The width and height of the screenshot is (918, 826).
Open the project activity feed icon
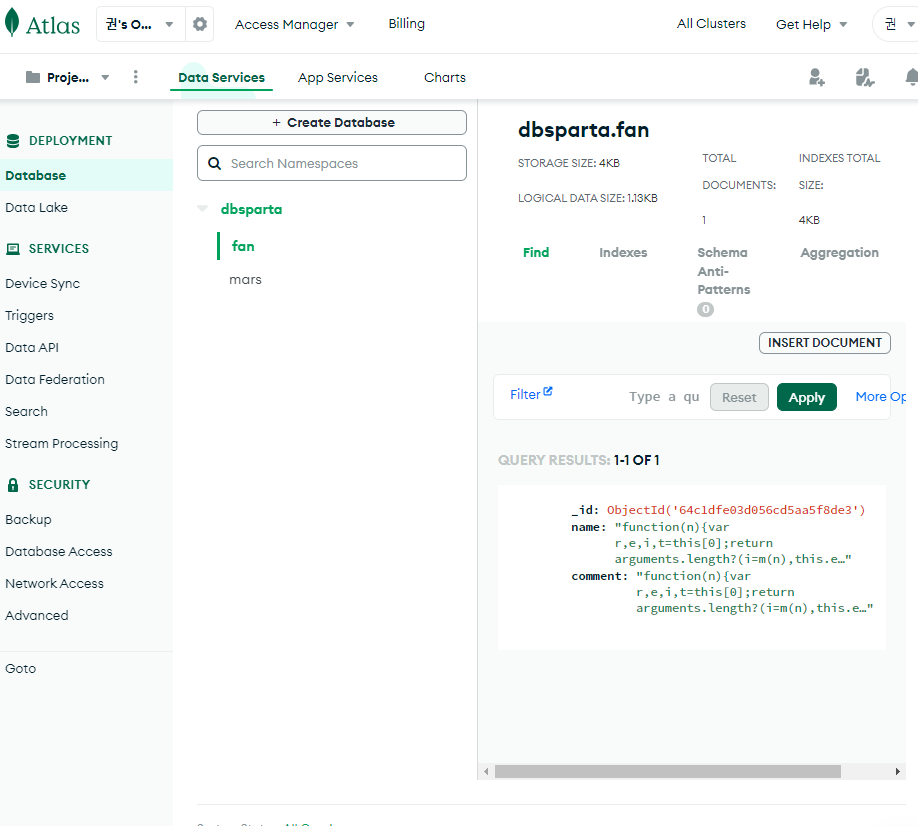865,77
